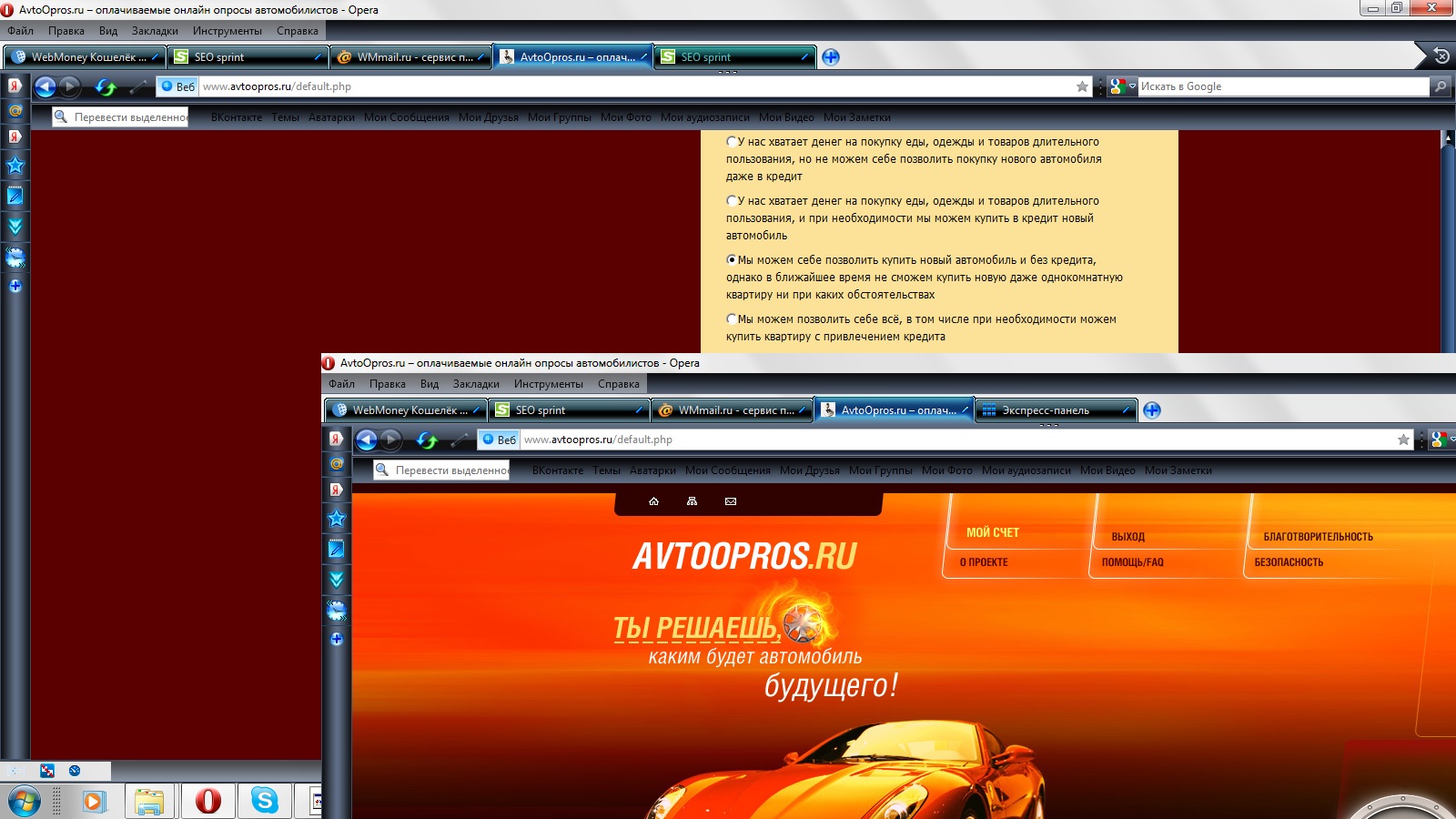This screenshot has width=1456, height=819.
Task: Open the Windows Start menu
Action: (x=25, y=802)
